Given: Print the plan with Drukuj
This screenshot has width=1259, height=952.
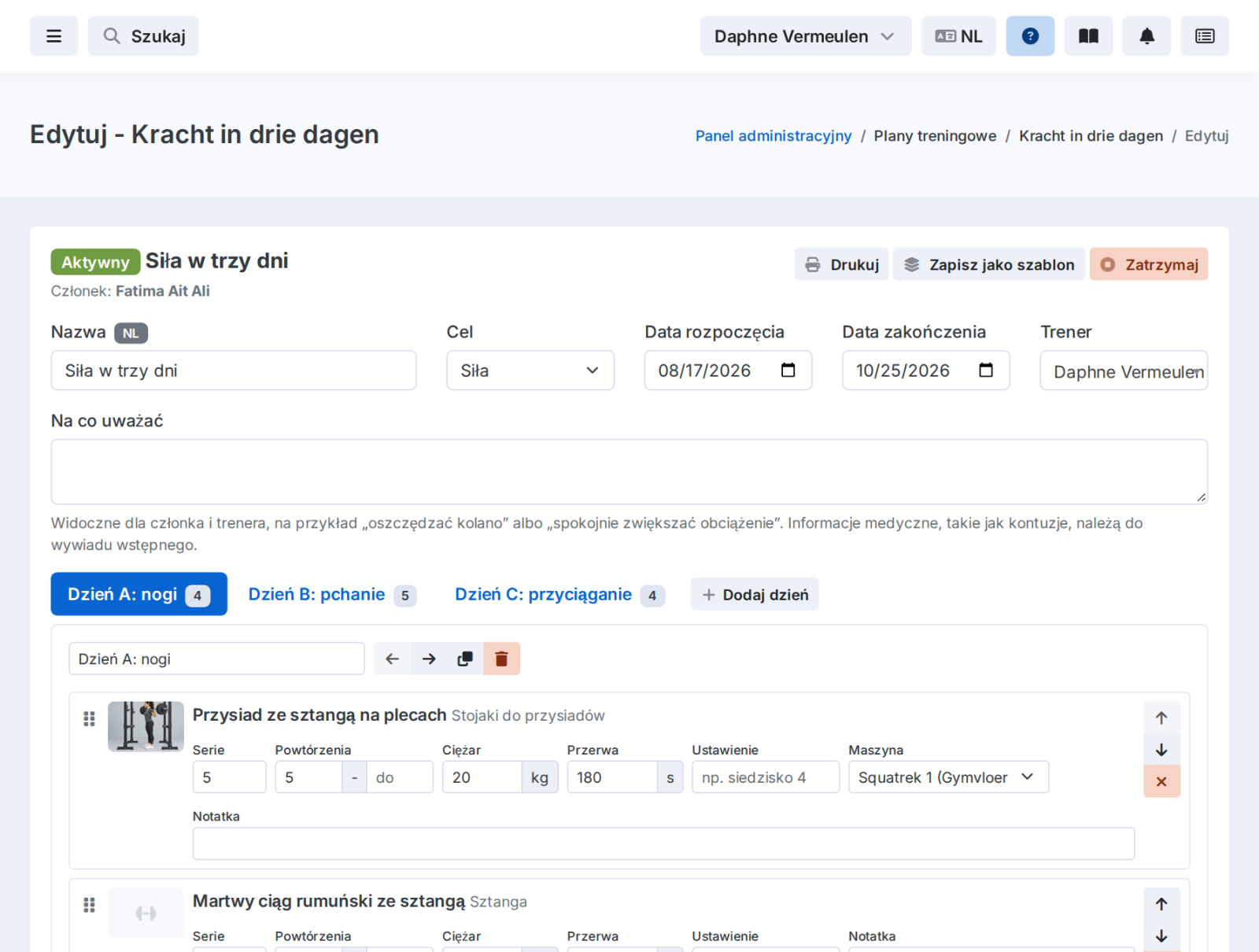Looking at the screenshot, I should (841, 264).
